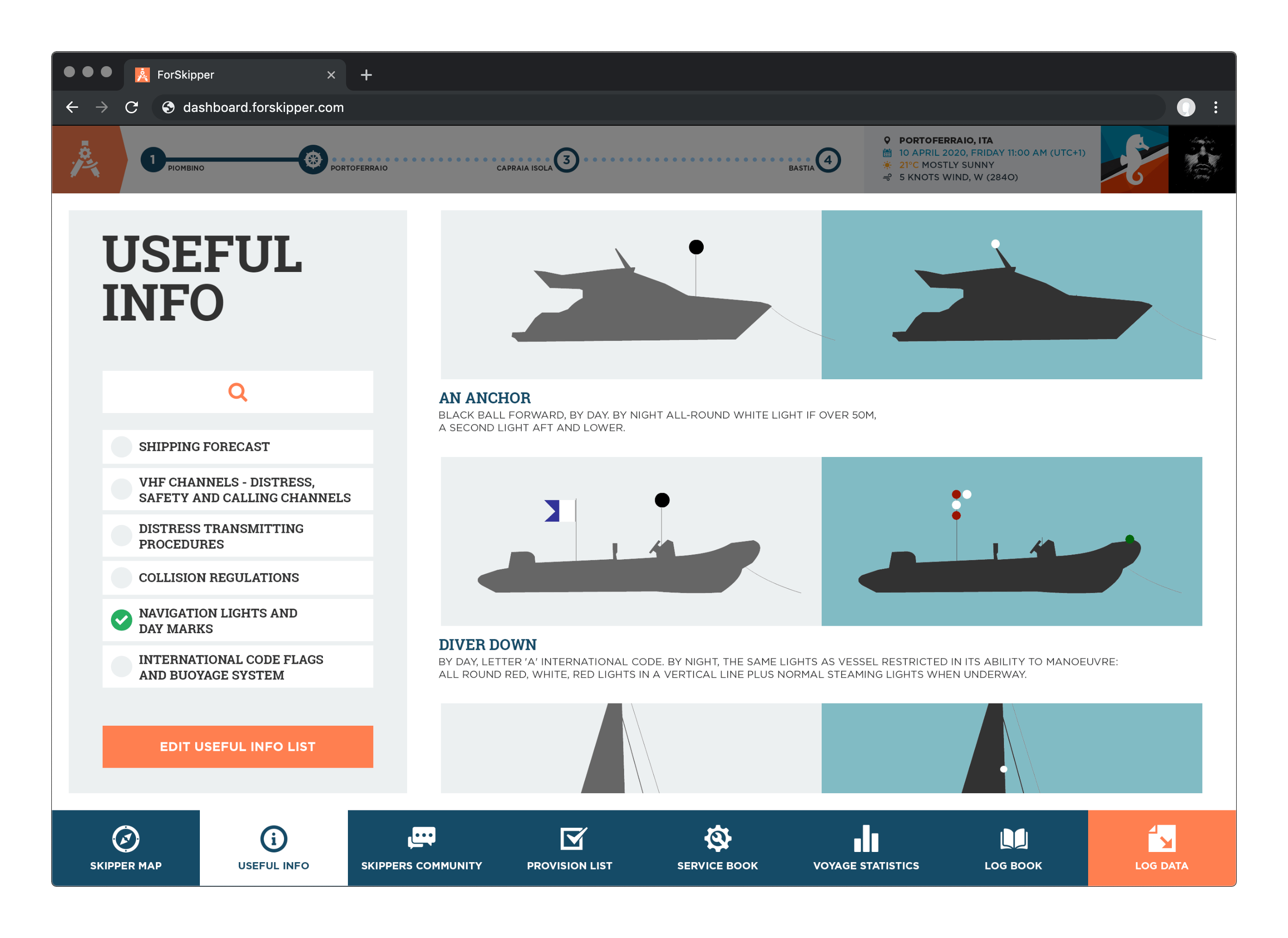The width and height of the screenshot is (1288, 938).
Task: Click route waypoint 3 Capraia Isola
Action: (x=566, y=160)
